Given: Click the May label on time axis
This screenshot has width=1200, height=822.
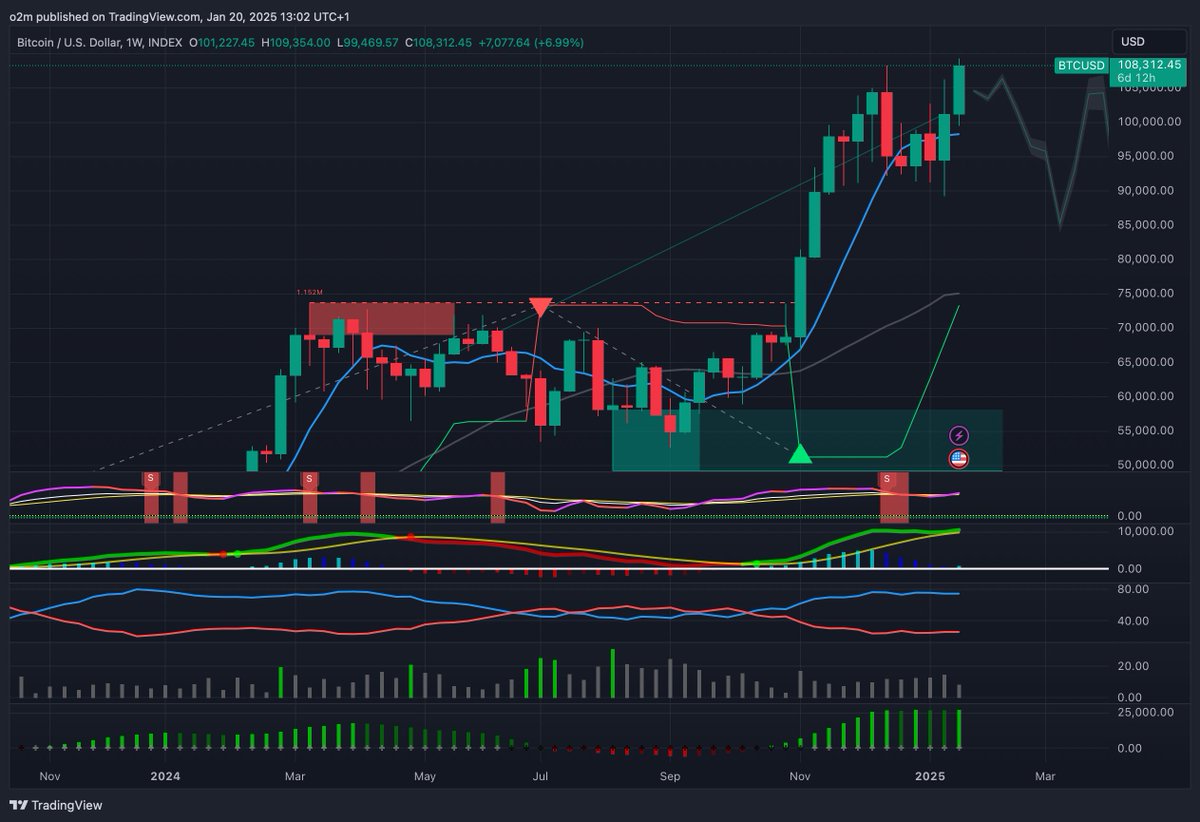Looking at the screenshot, I should tap(425, 776).
